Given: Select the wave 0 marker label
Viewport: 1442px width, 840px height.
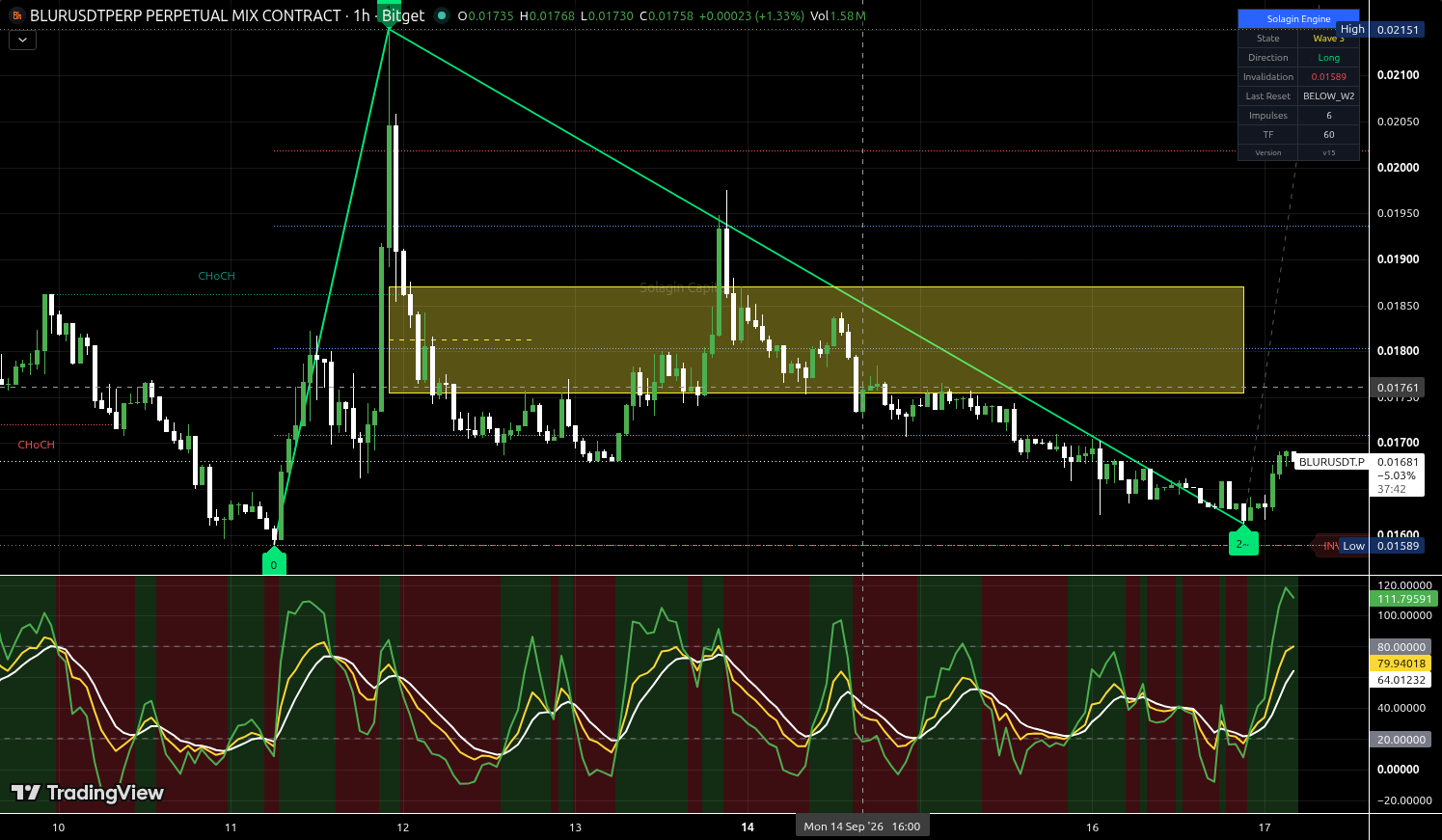Looking at the screenshot, I should pos(274,562).
